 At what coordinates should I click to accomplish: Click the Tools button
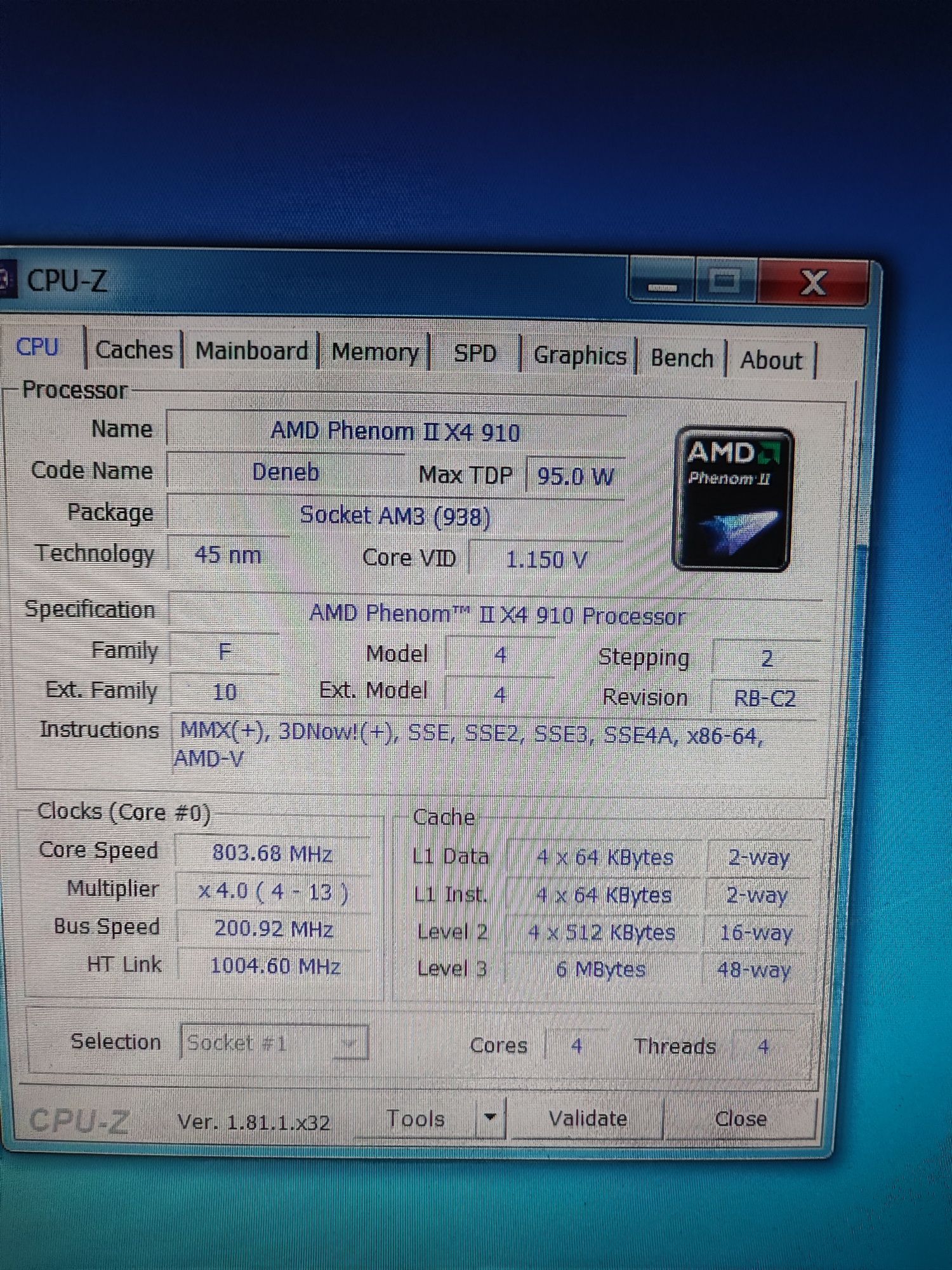tap(416, 1118)
